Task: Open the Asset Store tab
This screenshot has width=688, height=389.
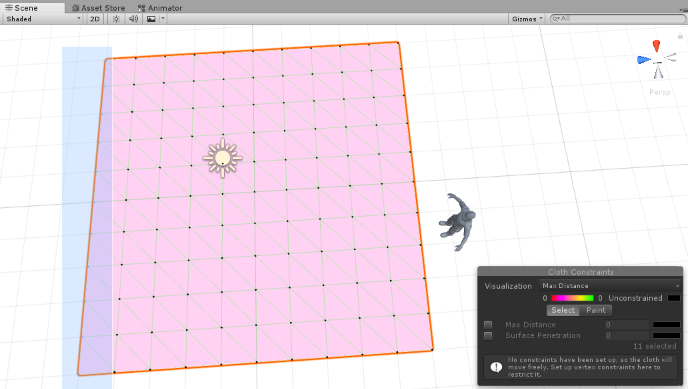Action: coord(98,8)
